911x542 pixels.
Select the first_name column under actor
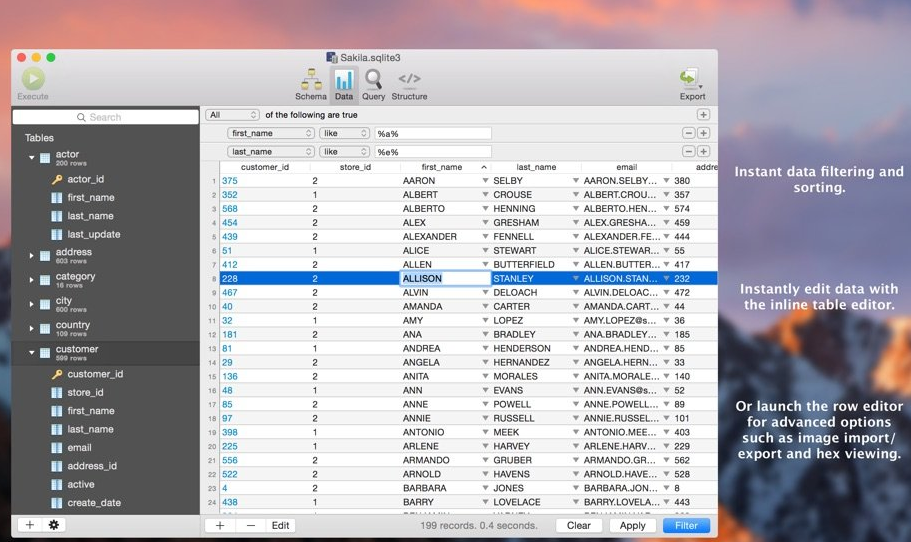(91, 198)
